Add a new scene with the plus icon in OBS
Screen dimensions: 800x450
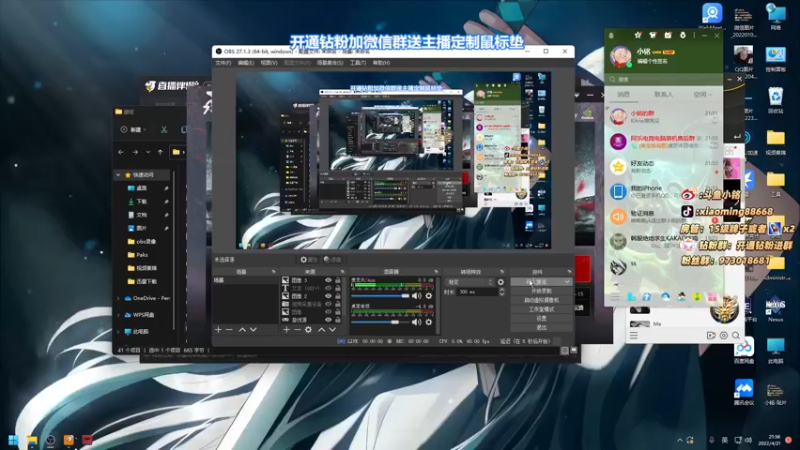click(x=218, y=330)
